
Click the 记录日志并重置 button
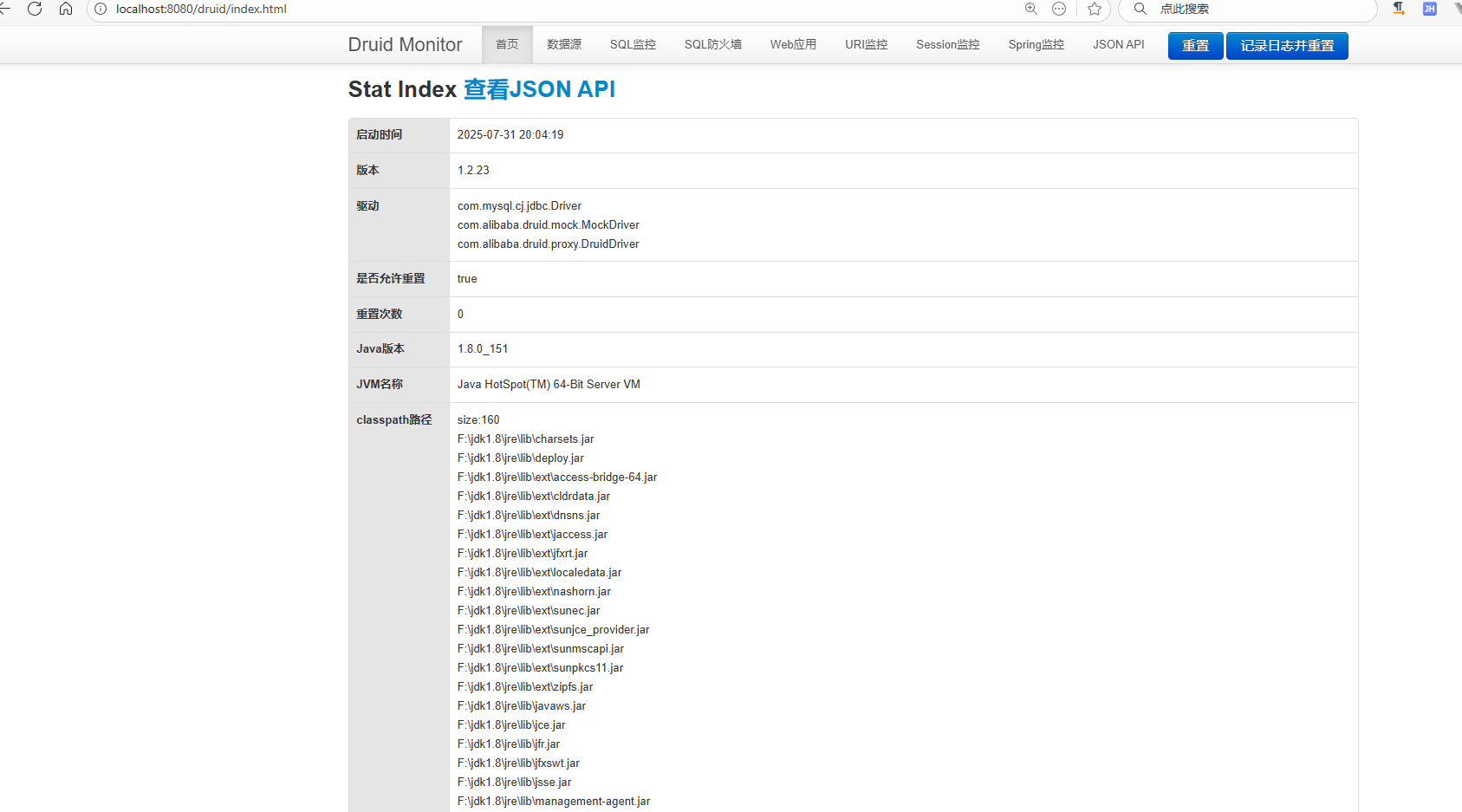point(1287,46)
